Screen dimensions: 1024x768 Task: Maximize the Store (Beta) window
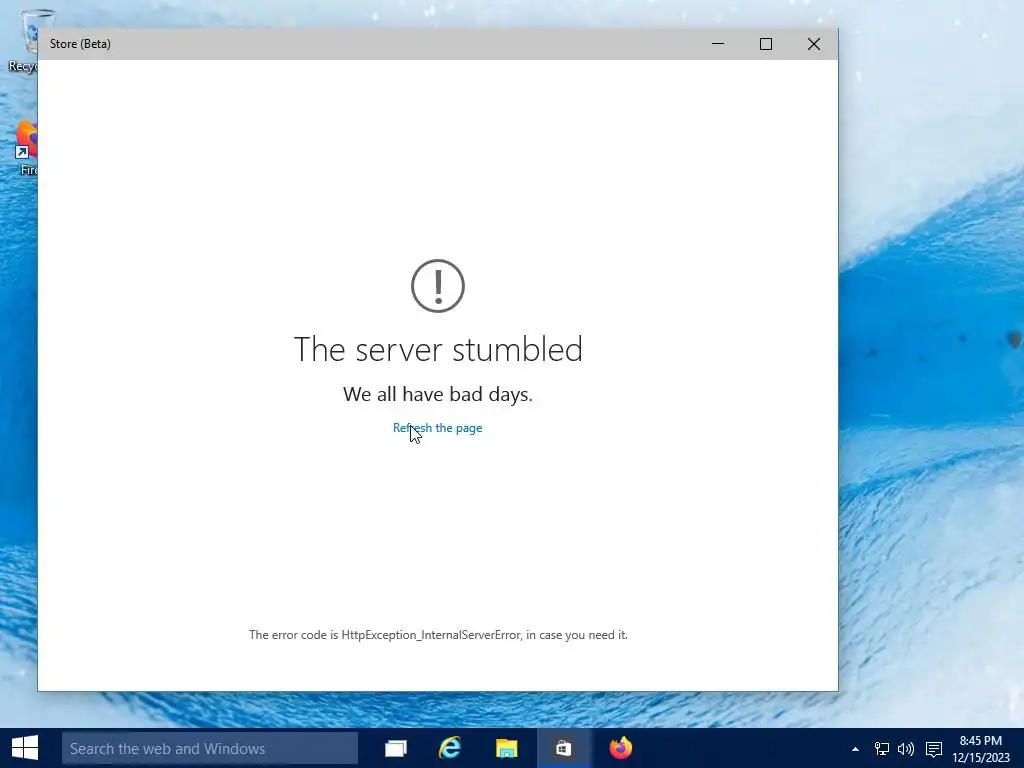[766, 44]
